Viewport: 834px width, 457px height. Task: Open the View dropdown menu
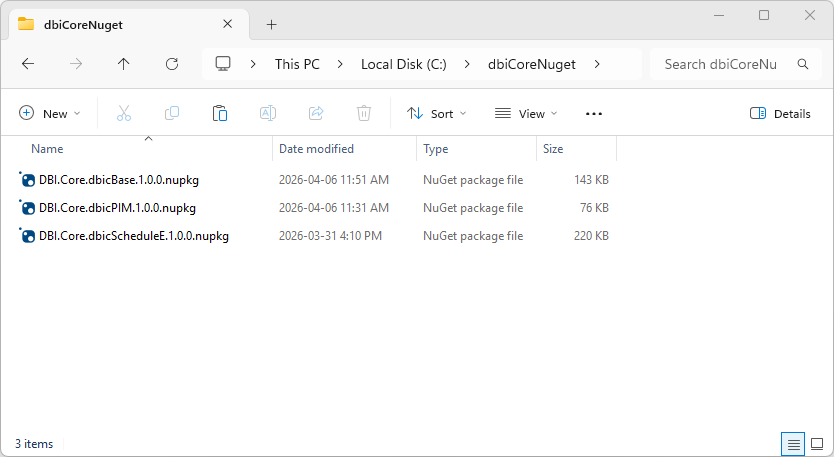coord(526,113)
